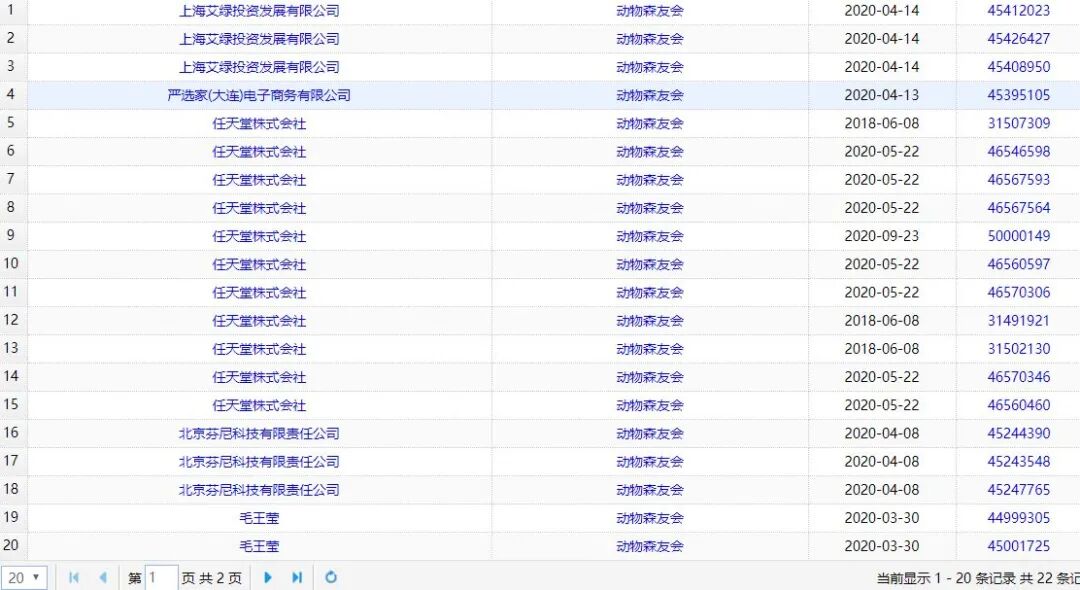Viewport: 1080px width, 590px height.
Task: Open registration number 31507309
Action: (1019, 123)
